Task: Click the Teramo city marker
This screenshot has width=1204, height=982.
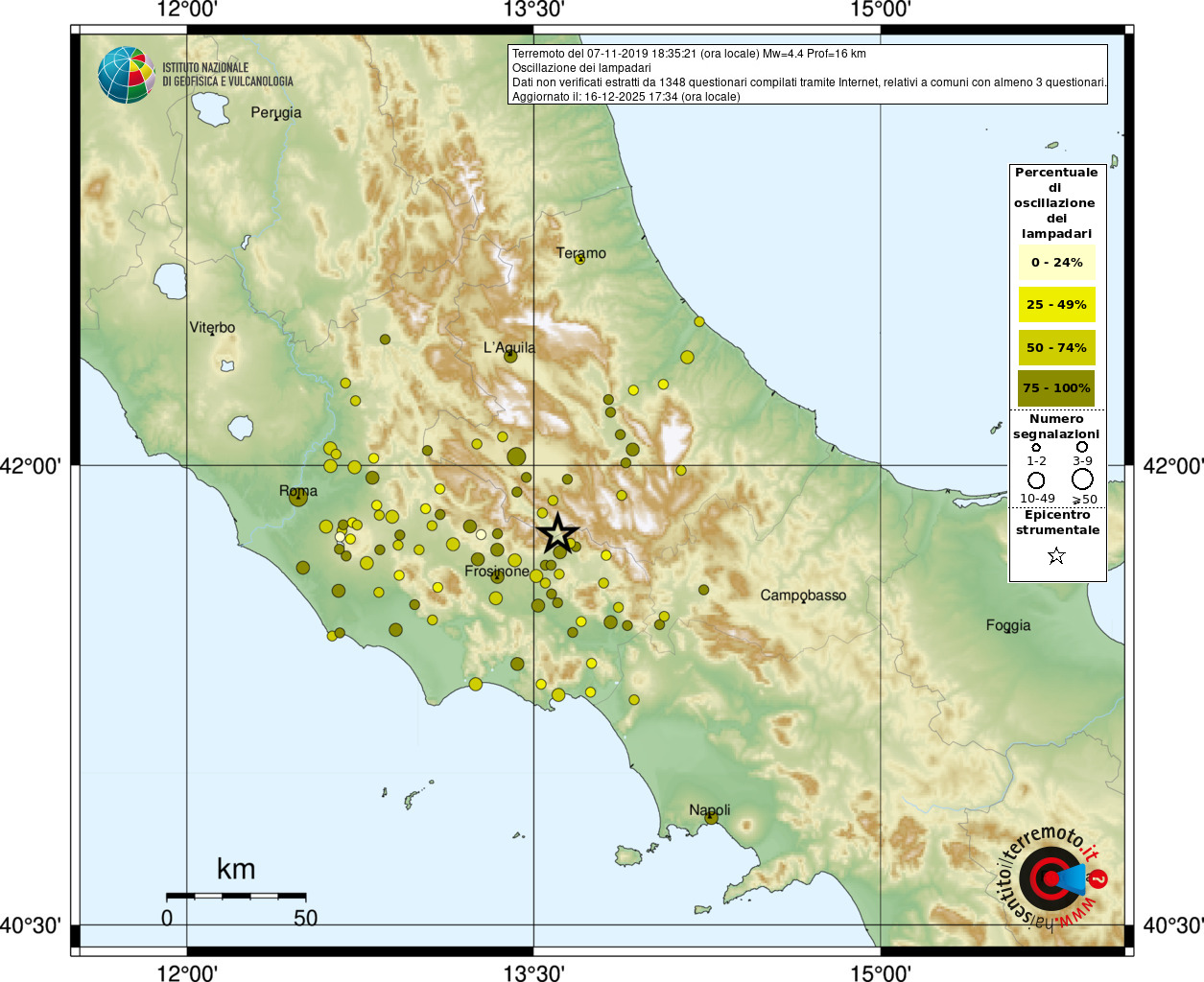Action: [x=579, y=259]
